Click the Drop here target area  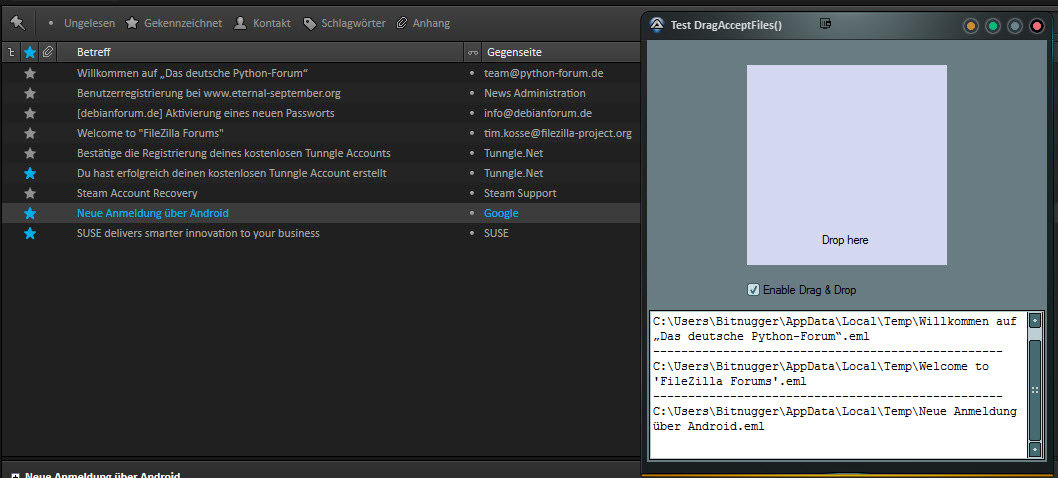[846, 165]
